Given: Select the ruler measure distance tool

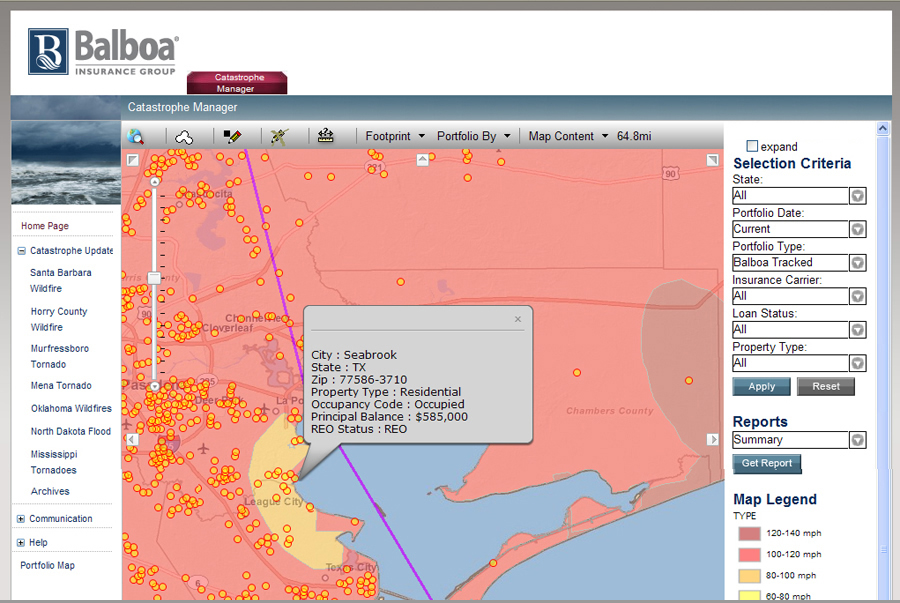Looking at the screenshot, I should click(325, 136).
